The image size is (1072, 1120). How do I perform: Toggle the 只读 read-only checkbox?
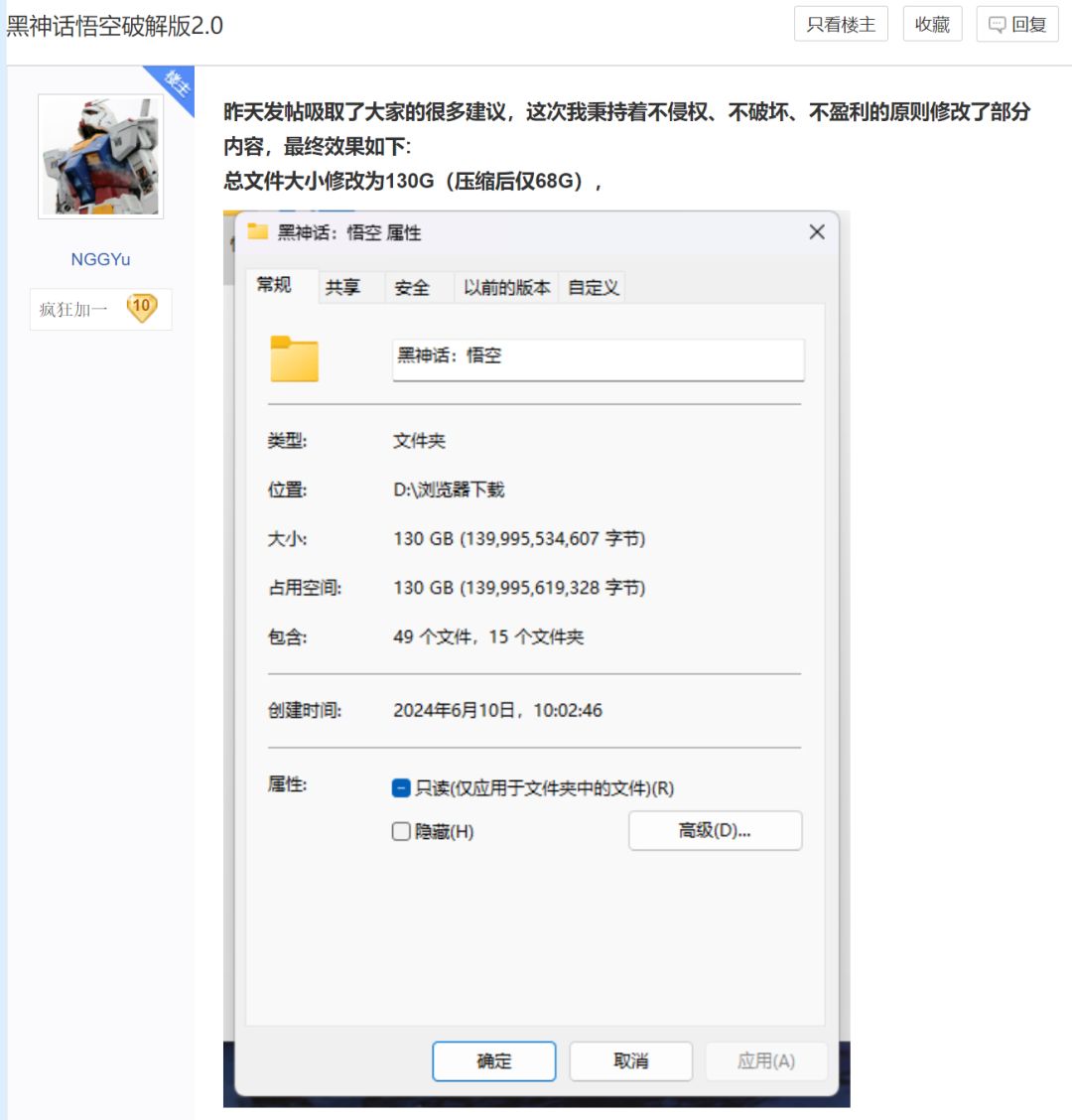401,787
